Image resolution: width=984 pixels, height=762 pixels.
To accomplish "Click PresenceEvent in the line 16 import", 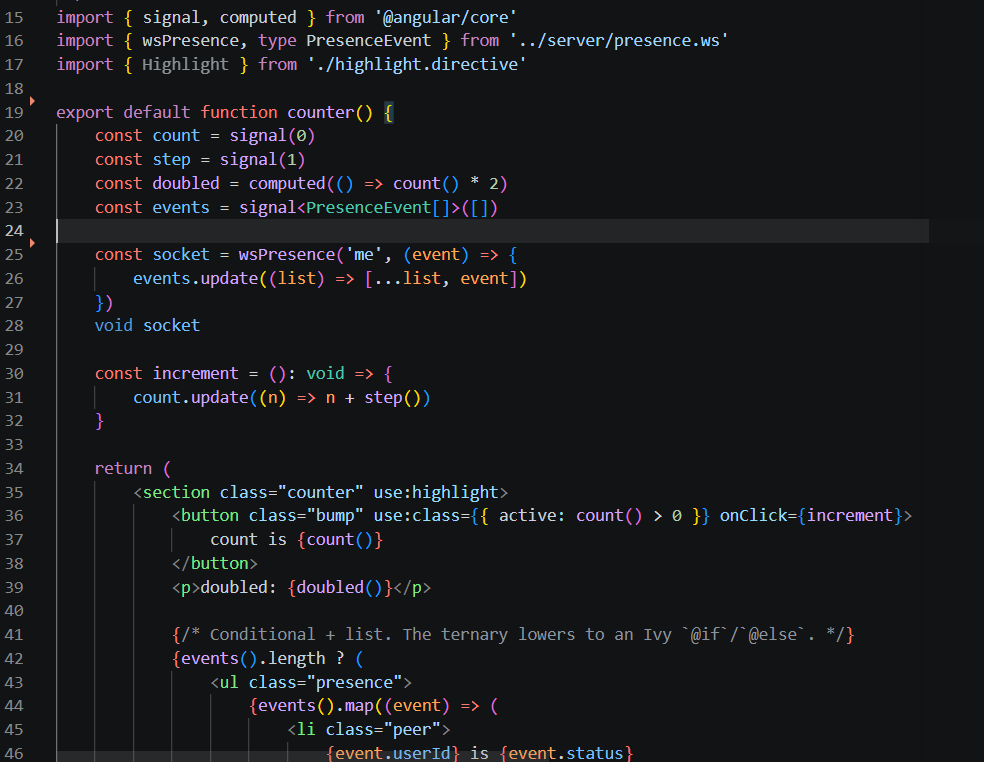I will (x=368, y=41).
